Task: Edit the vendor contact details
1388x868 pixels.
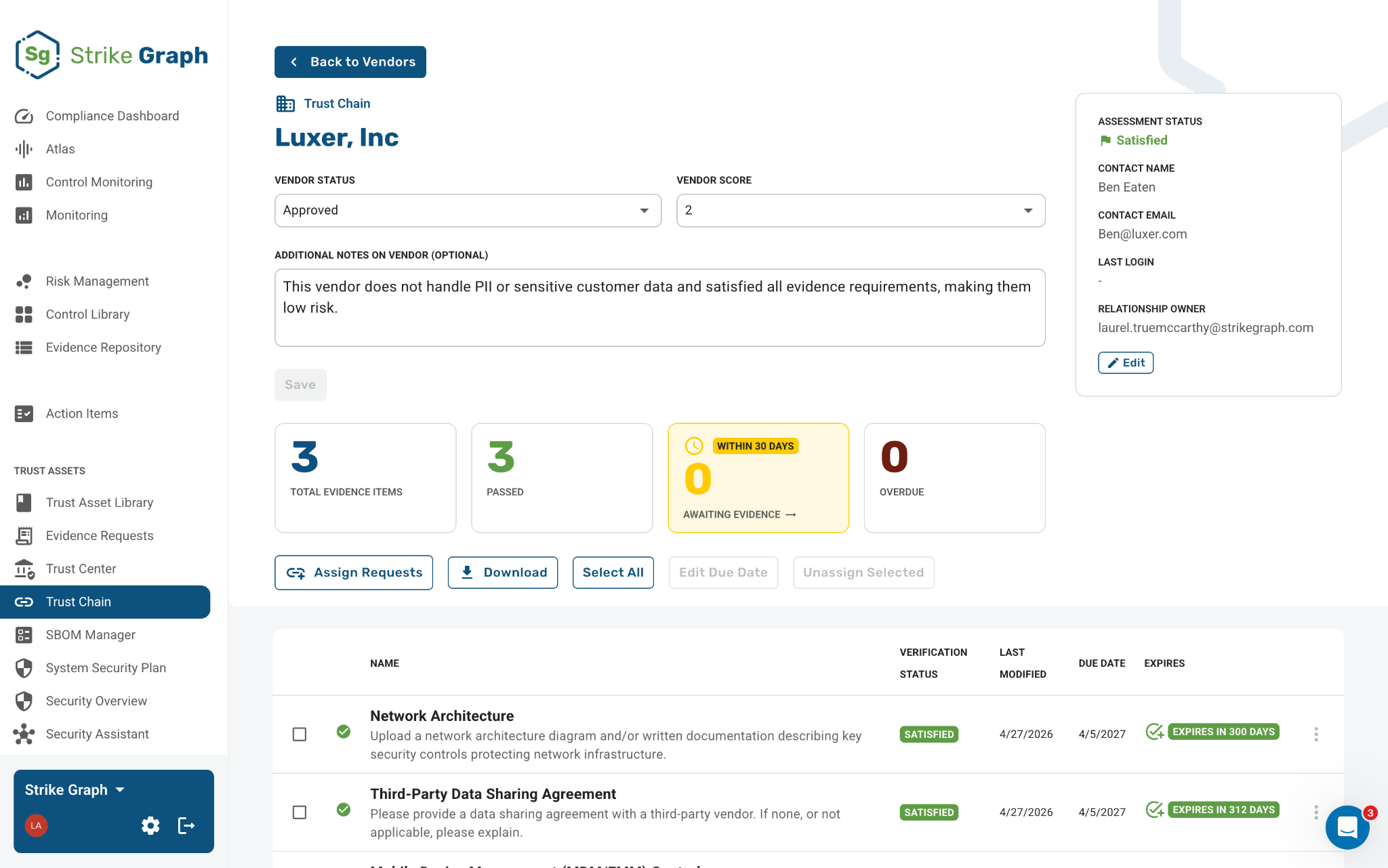Action: coord(1126,363)
